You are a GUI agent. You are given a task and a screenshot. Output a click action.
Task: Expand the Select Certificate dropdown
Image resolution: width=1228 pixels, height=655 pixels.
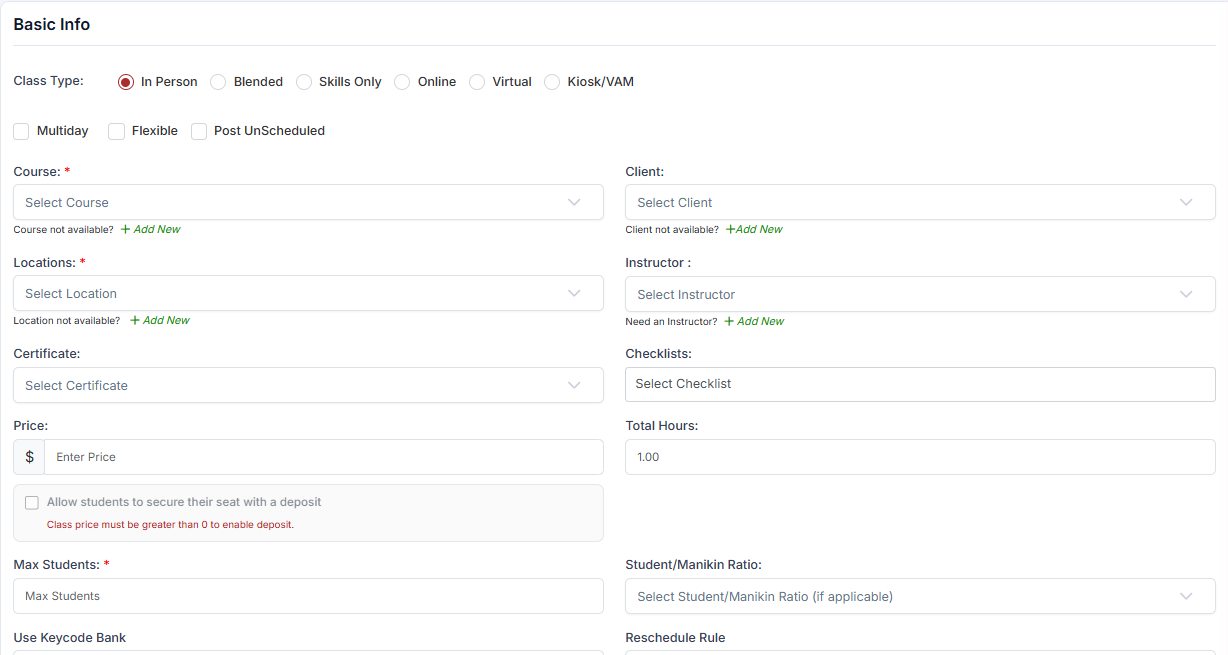point(308,385)
